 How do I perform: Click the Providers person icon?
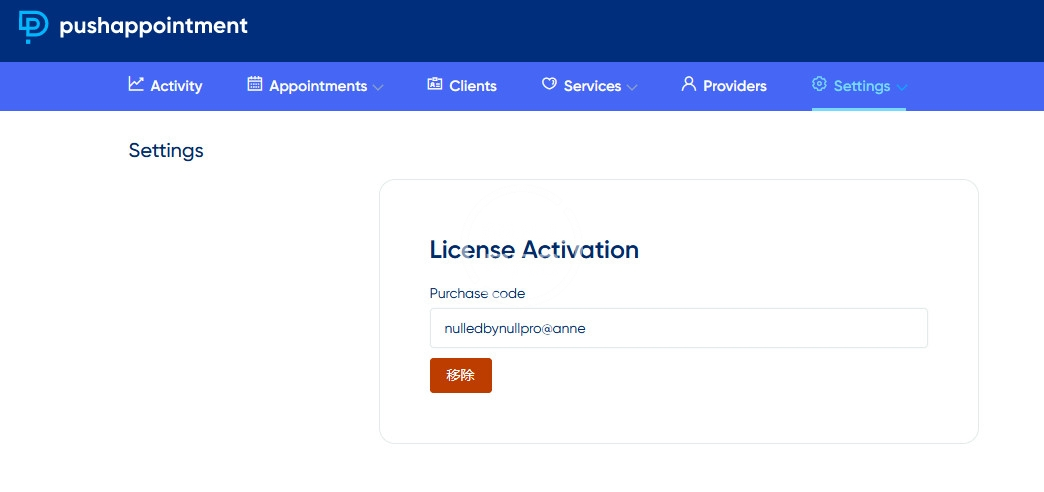(688, 85)
